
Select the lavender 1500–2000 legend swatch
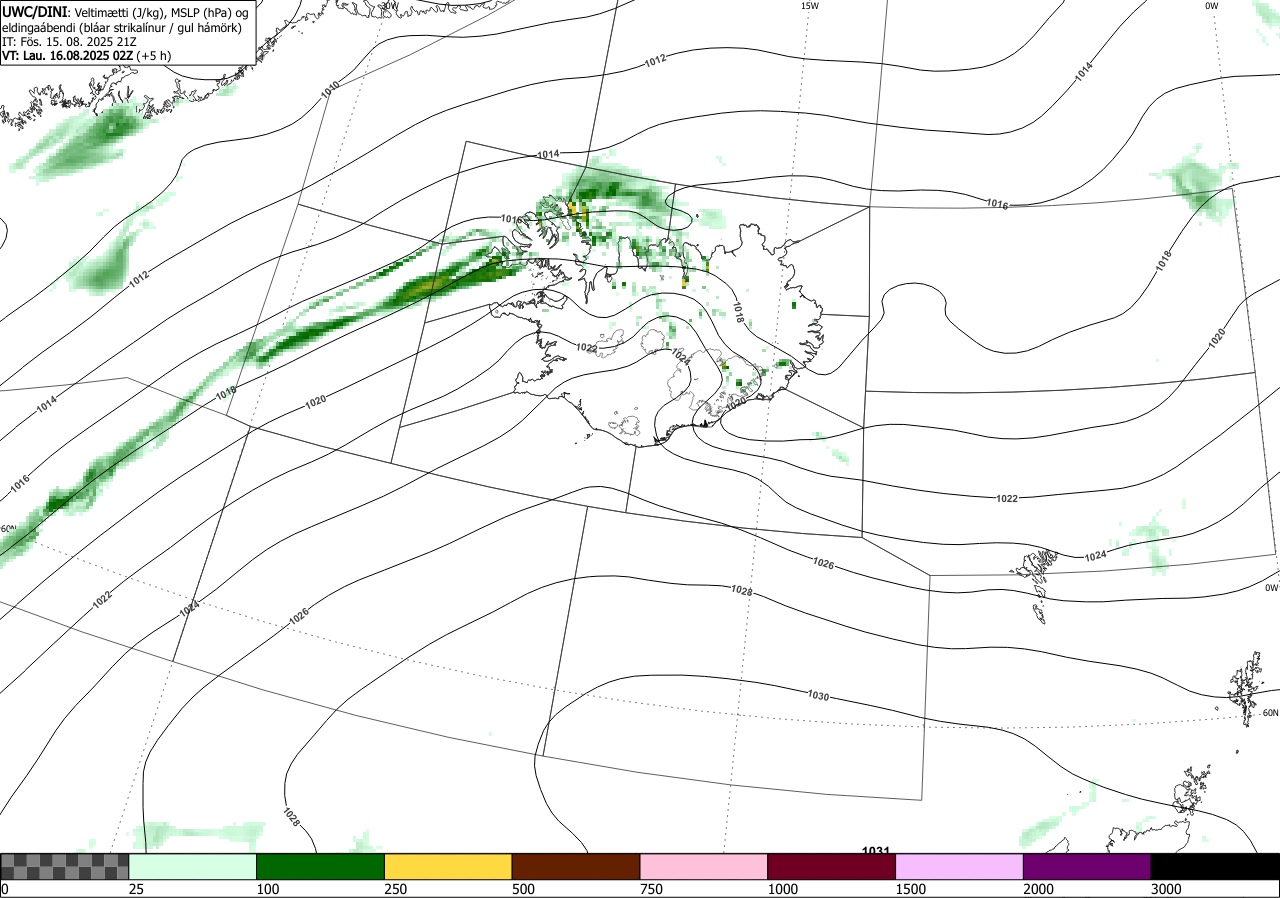pyautogui.click(x=960, y=866)
